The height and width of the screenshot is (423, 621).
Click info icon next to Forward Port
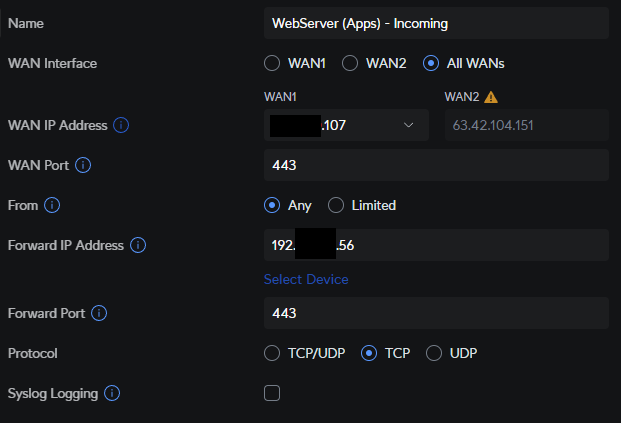[x=99, y=313]
